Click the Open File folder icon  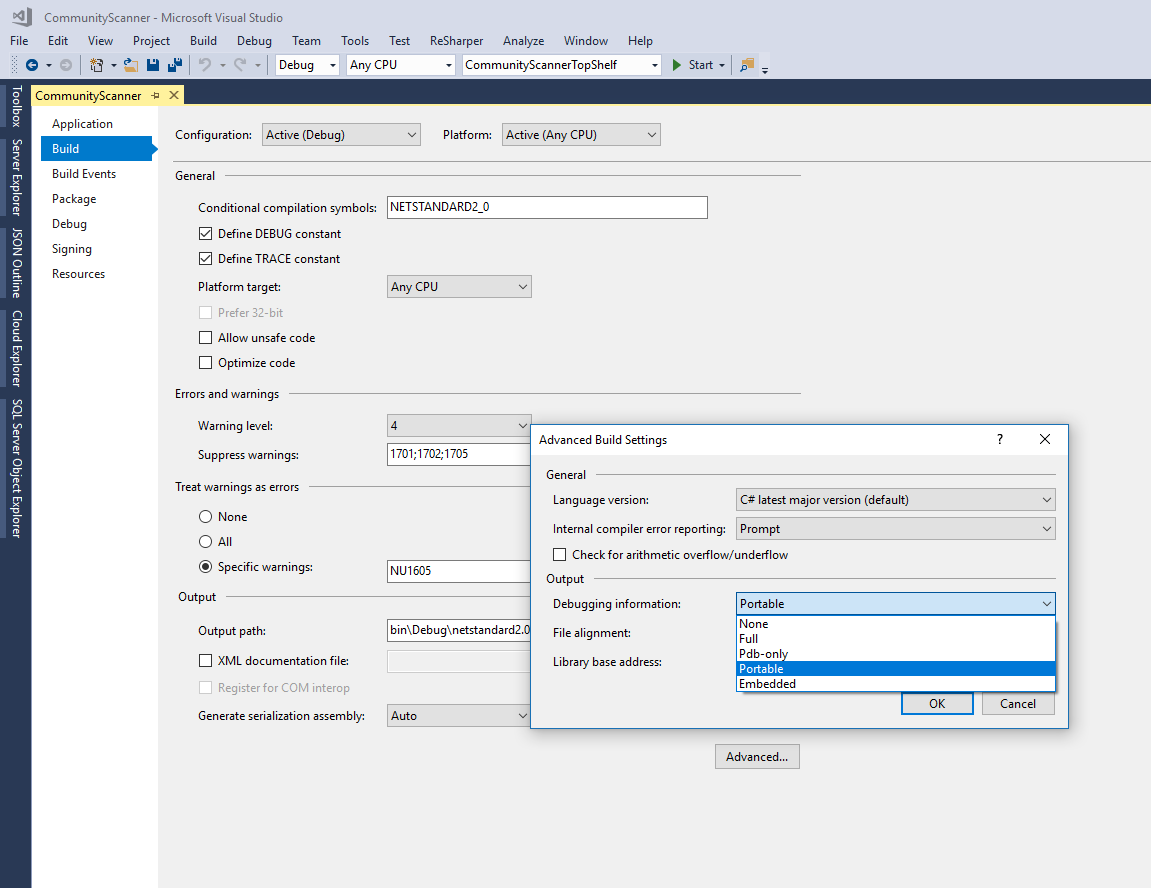[x=131, y=65]
